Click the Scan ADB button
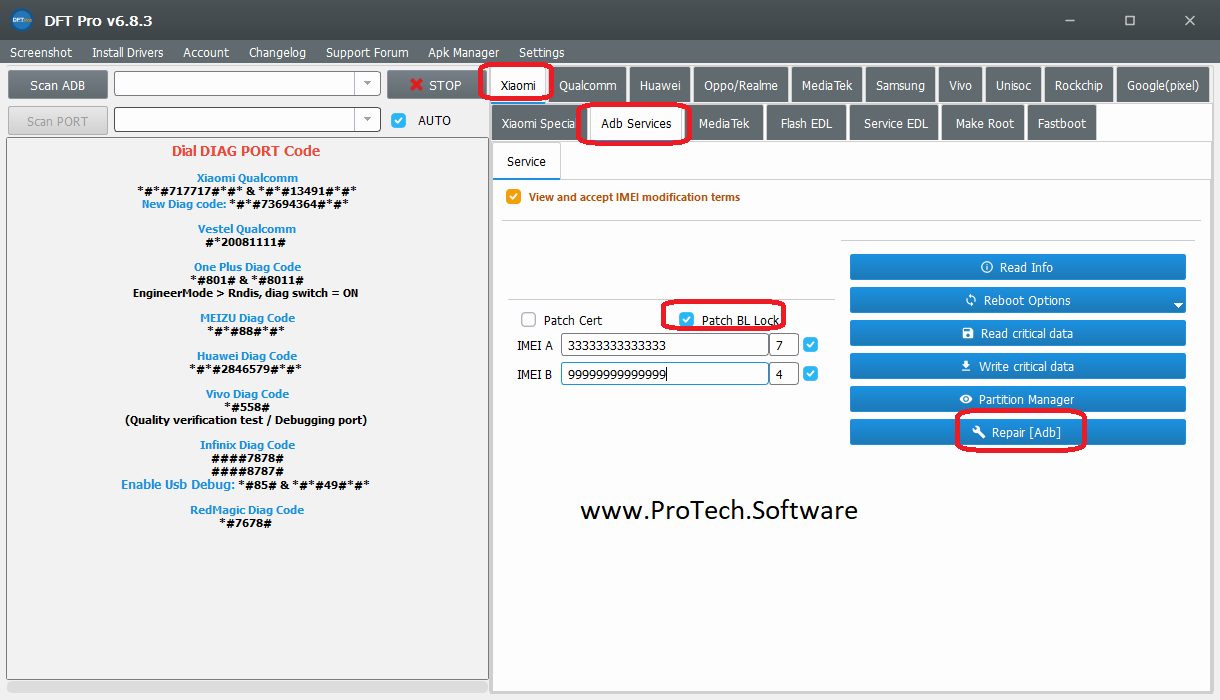The width and height of the screenshot is (1220, 700). (58, 85)
